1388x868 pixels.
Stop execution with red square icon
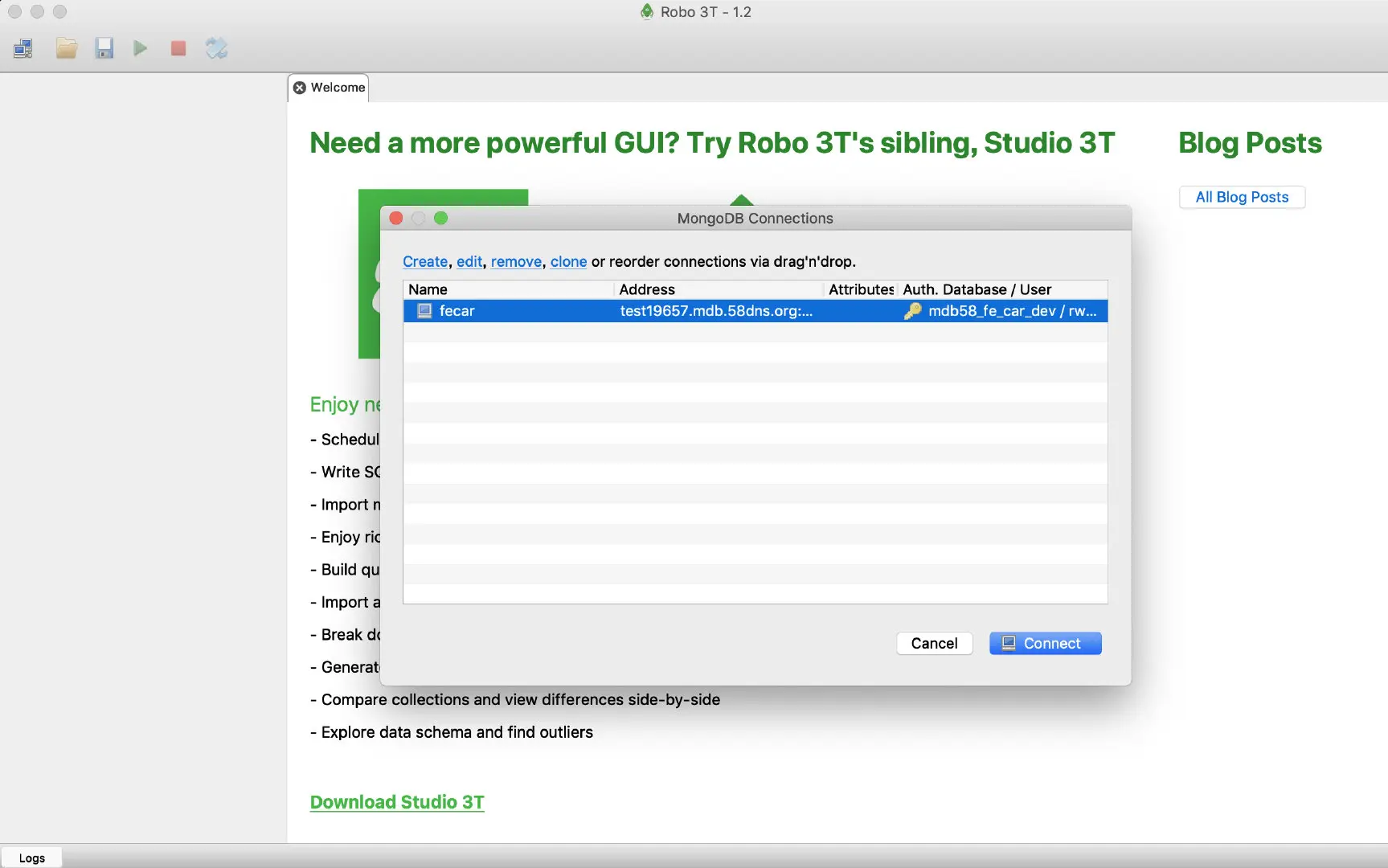click(x=178, y=49)
